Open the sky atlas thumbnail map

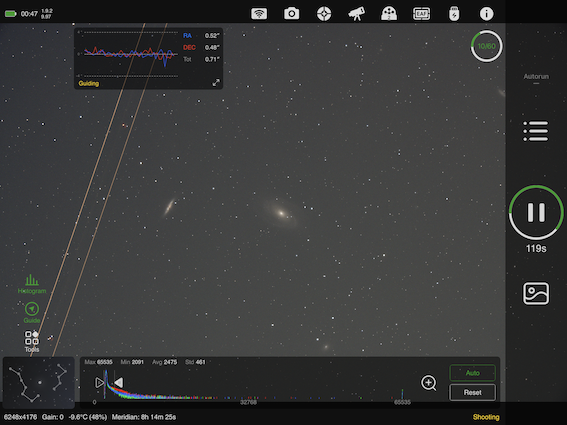tap(39, 383)
